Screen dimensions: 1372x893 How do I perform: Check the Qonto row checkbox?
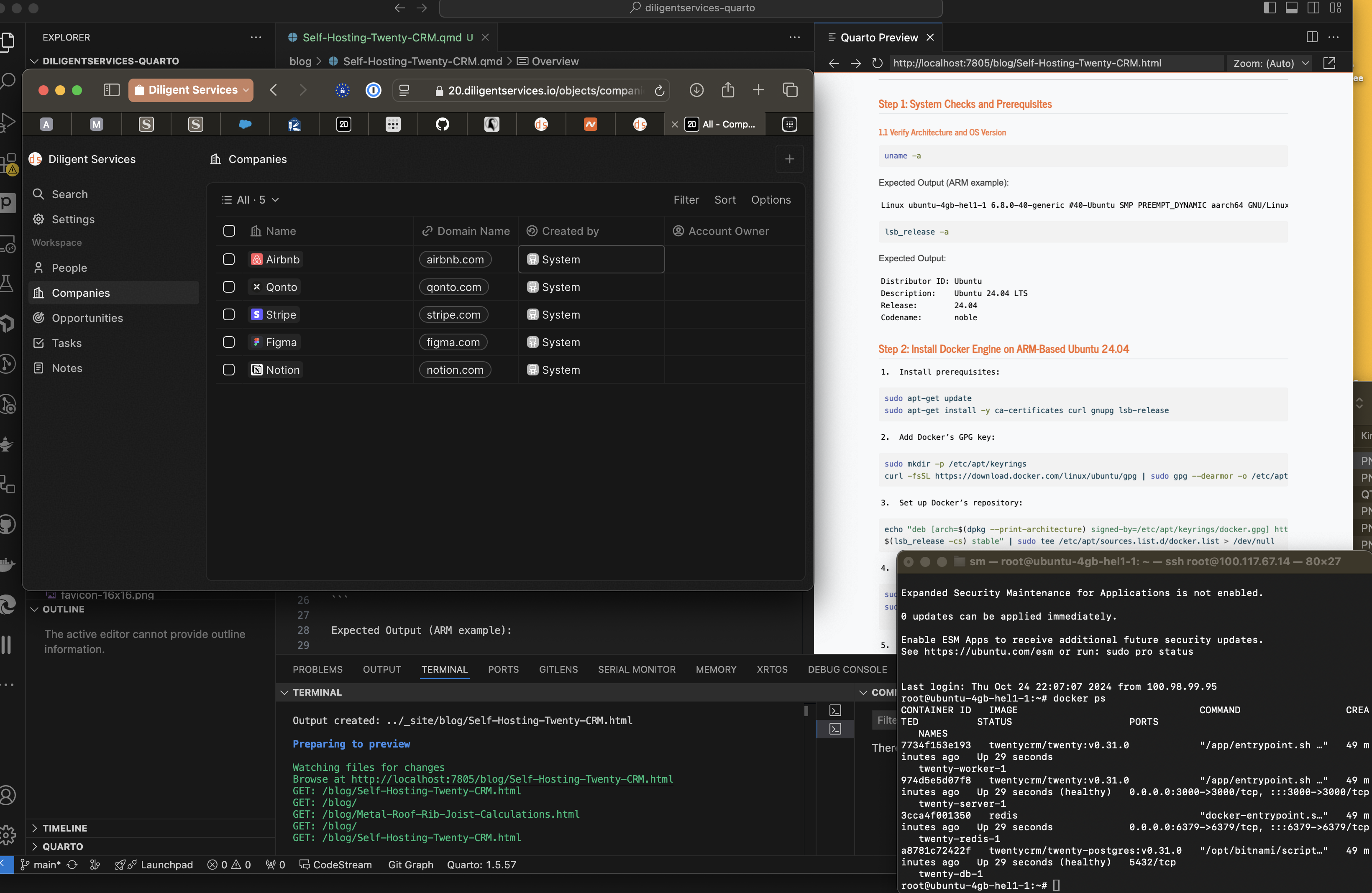[229, 287]
